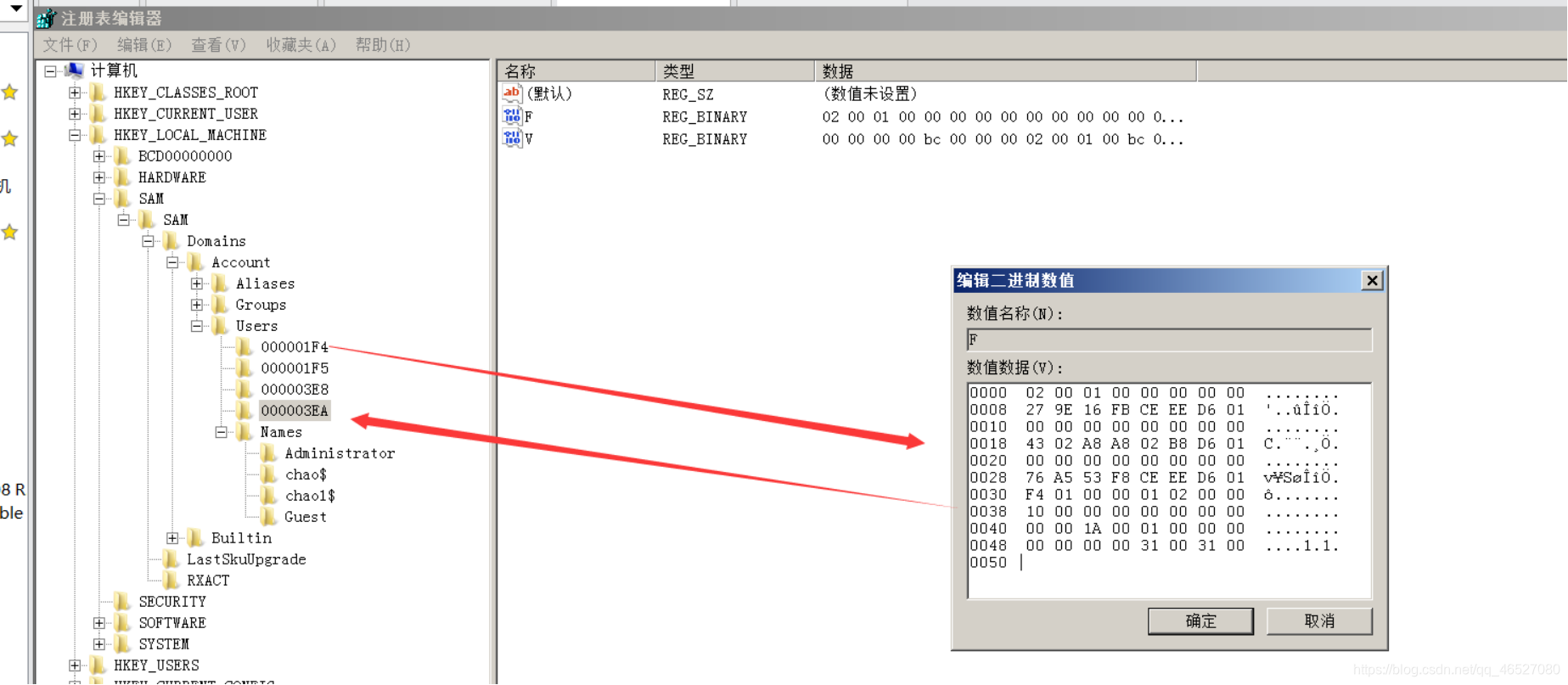
Task: Close the 编辑二进制数值 dialog
Action: 1372,280
